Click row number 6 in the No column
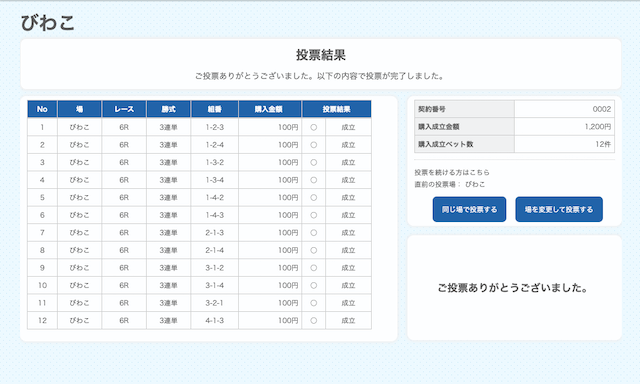Viewport: 640px width, 384px height. 42,215
